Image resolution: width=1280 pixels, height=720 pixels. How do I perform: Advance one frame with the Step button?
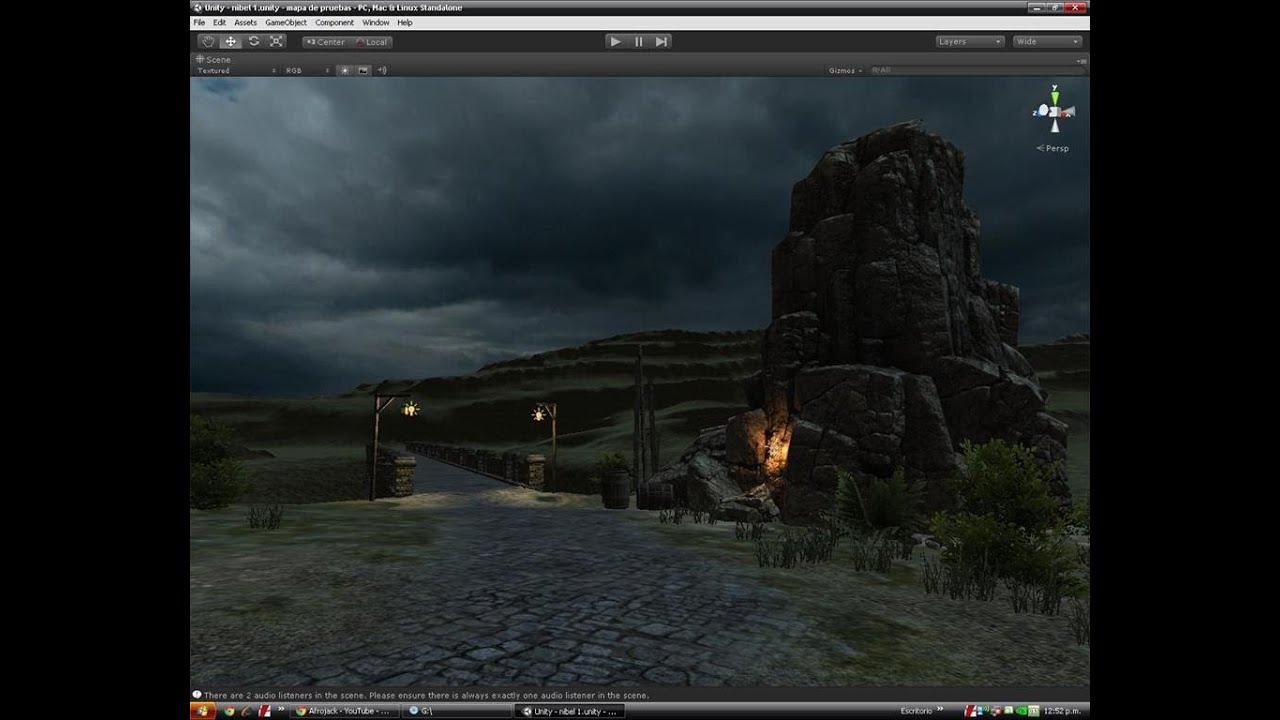point(661,41)
